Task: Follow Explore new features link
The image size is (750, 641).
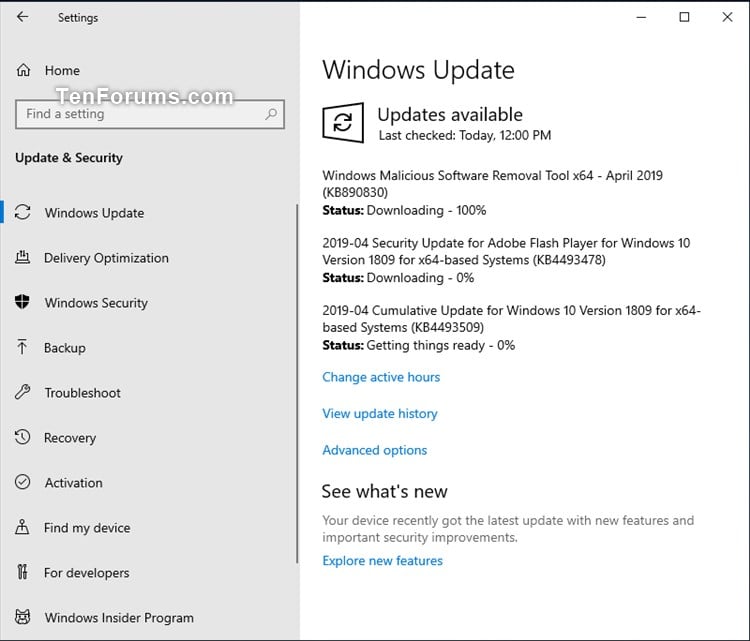Action: tap(382, 561)
